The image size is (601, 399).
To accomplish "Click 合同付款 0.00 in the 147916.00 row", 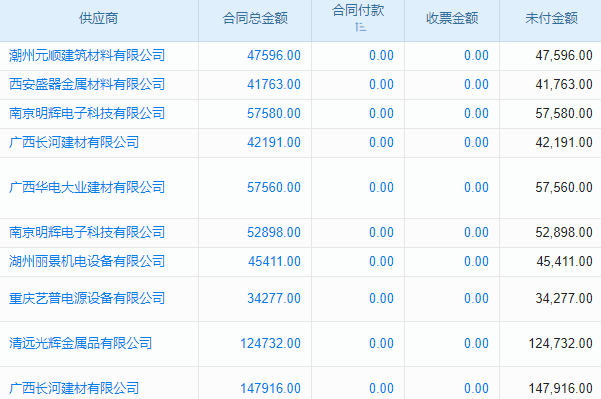I will click(381, 388).
